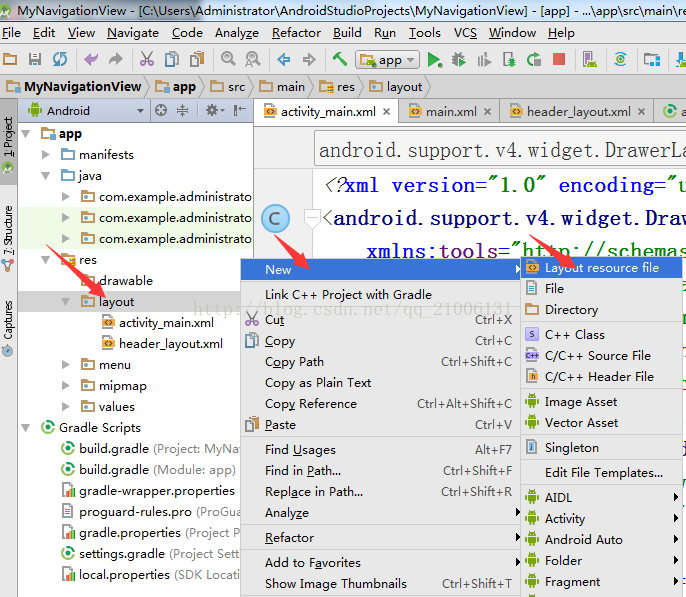Select C++ Class in the submenu
686x597 pixels.
point(602,335)
